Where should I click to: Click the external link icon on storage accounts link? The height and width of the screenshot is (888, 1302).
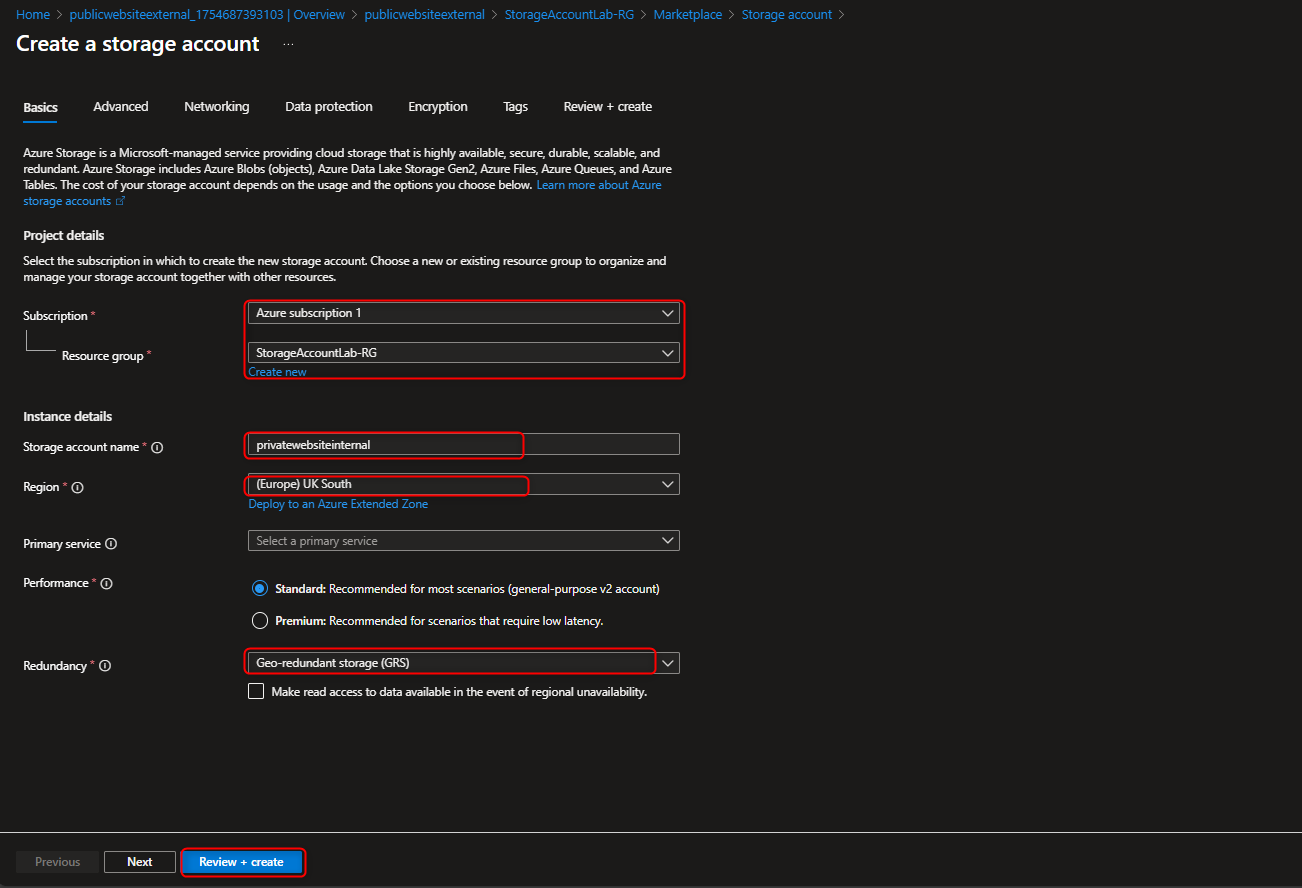pyautogui.click(x=121, y=200)
